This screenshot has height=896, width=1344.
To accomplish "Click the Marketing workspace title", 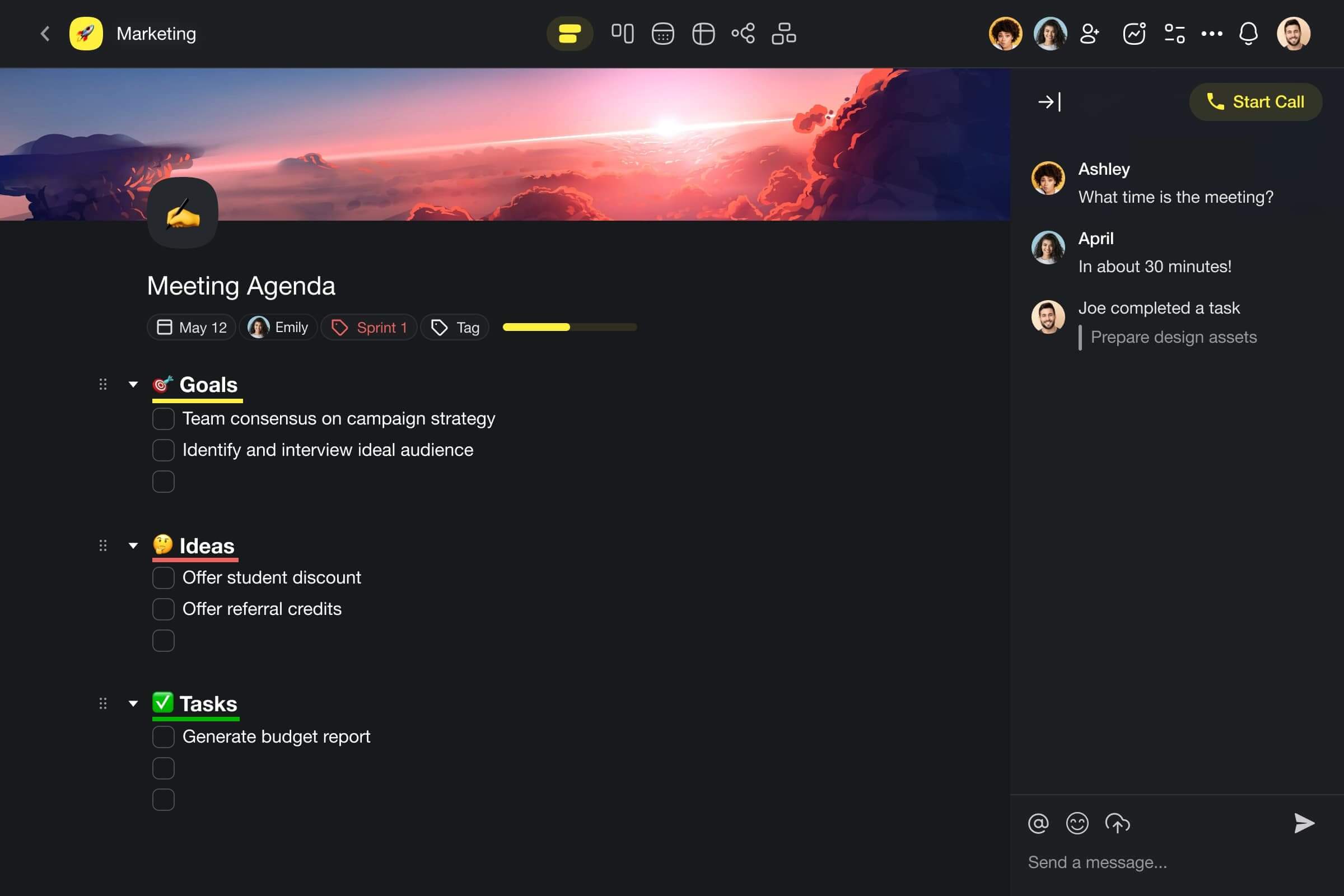I will pos(156,33).
